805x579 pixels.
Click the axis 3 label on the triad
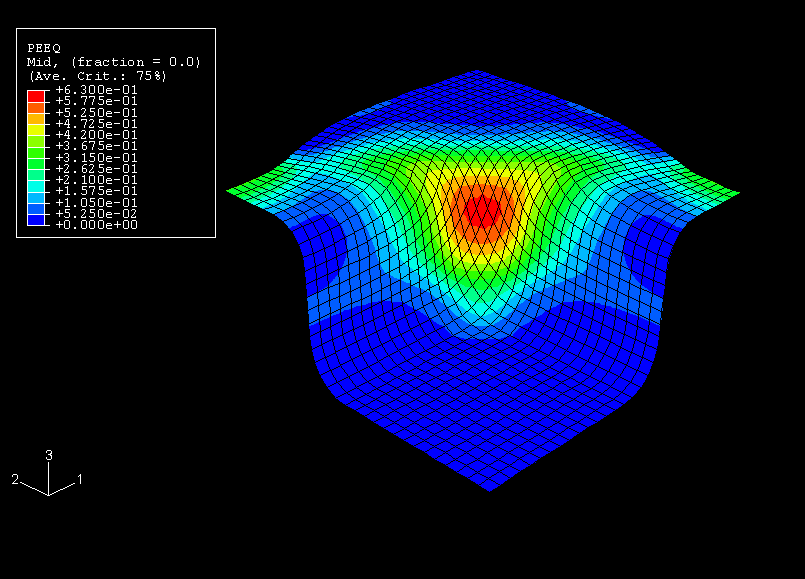tap(49, 455)
